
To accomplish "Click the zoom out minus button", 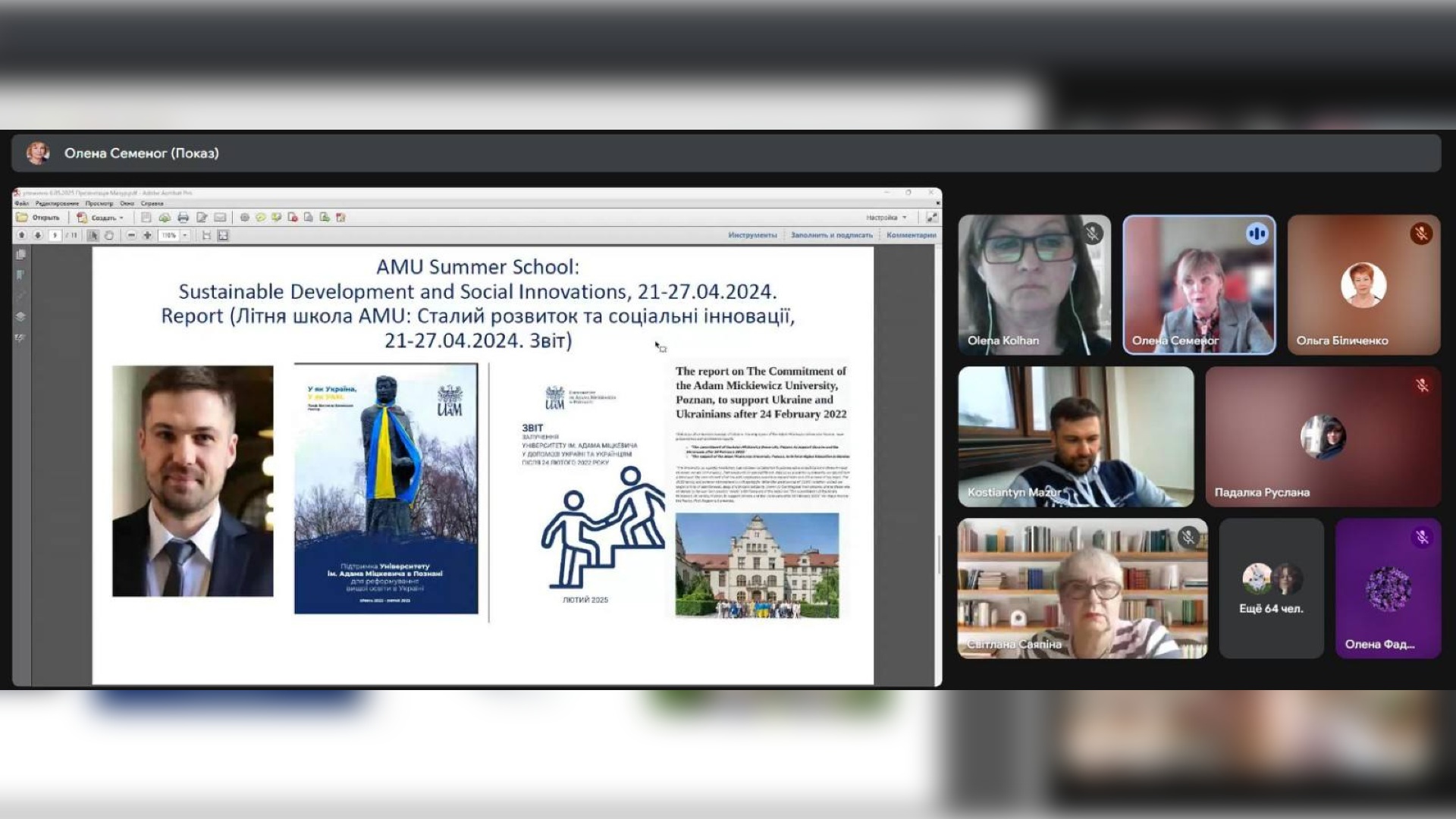I will click(131, 236).
